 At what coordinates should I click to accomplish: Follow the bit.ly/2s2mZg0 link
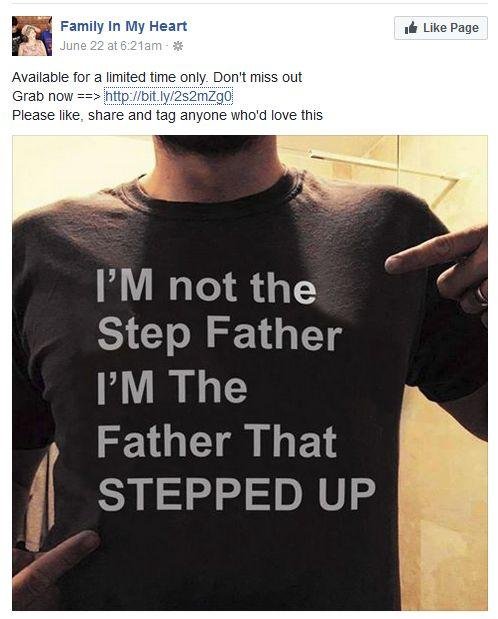point(168,96)
